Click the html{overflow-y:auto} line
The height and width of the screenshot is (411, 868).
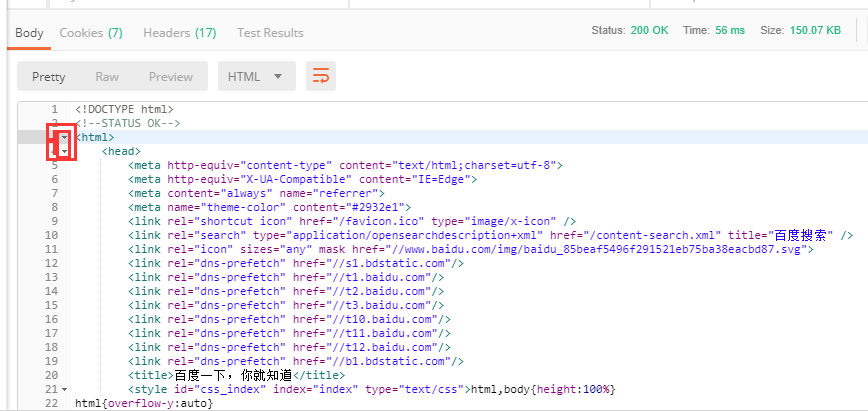click(144, 403)
